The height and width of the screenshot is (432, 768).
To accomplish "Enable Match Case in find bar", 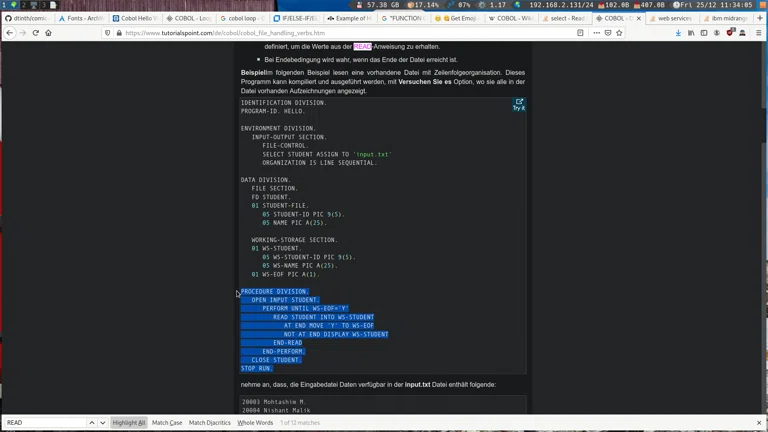I will pos(167,423).
